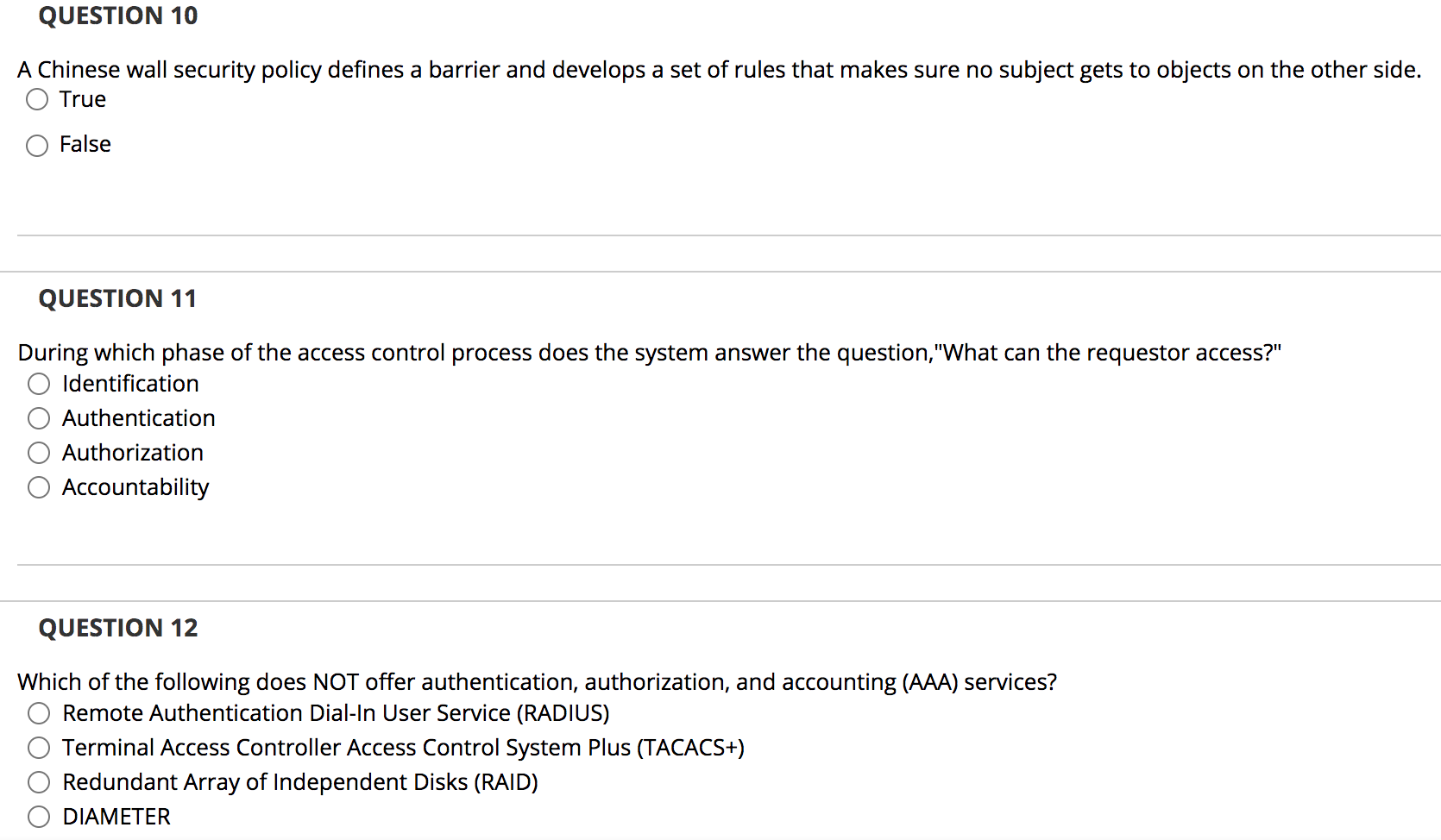Click the QUESTION 11 heading
The width and height of the screenshot is (1441, 840).
click(117, 298)
